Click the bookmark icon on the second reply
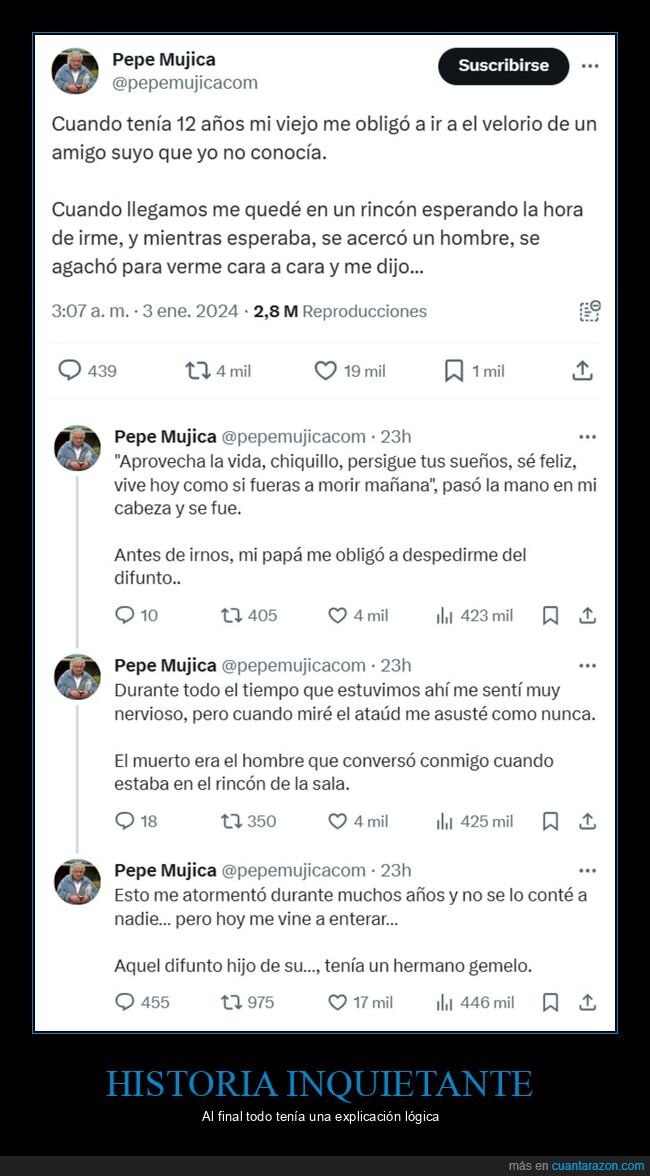 click(x=550, y=821)
